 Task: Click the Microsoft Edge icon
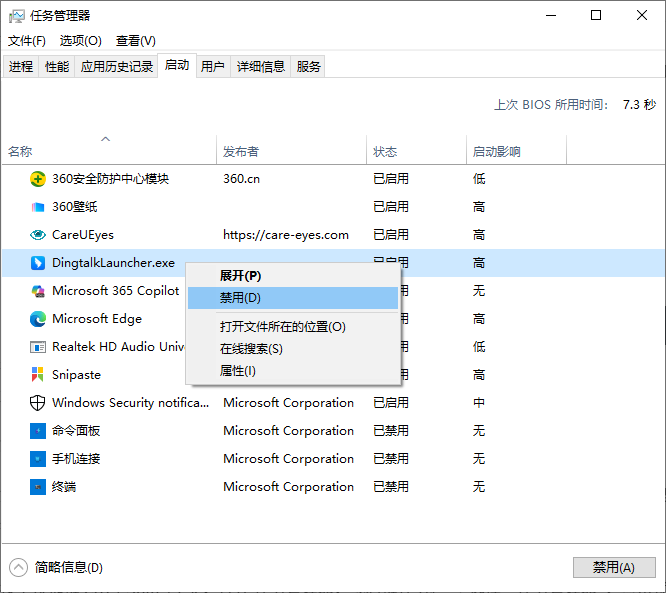pos(38,319)
